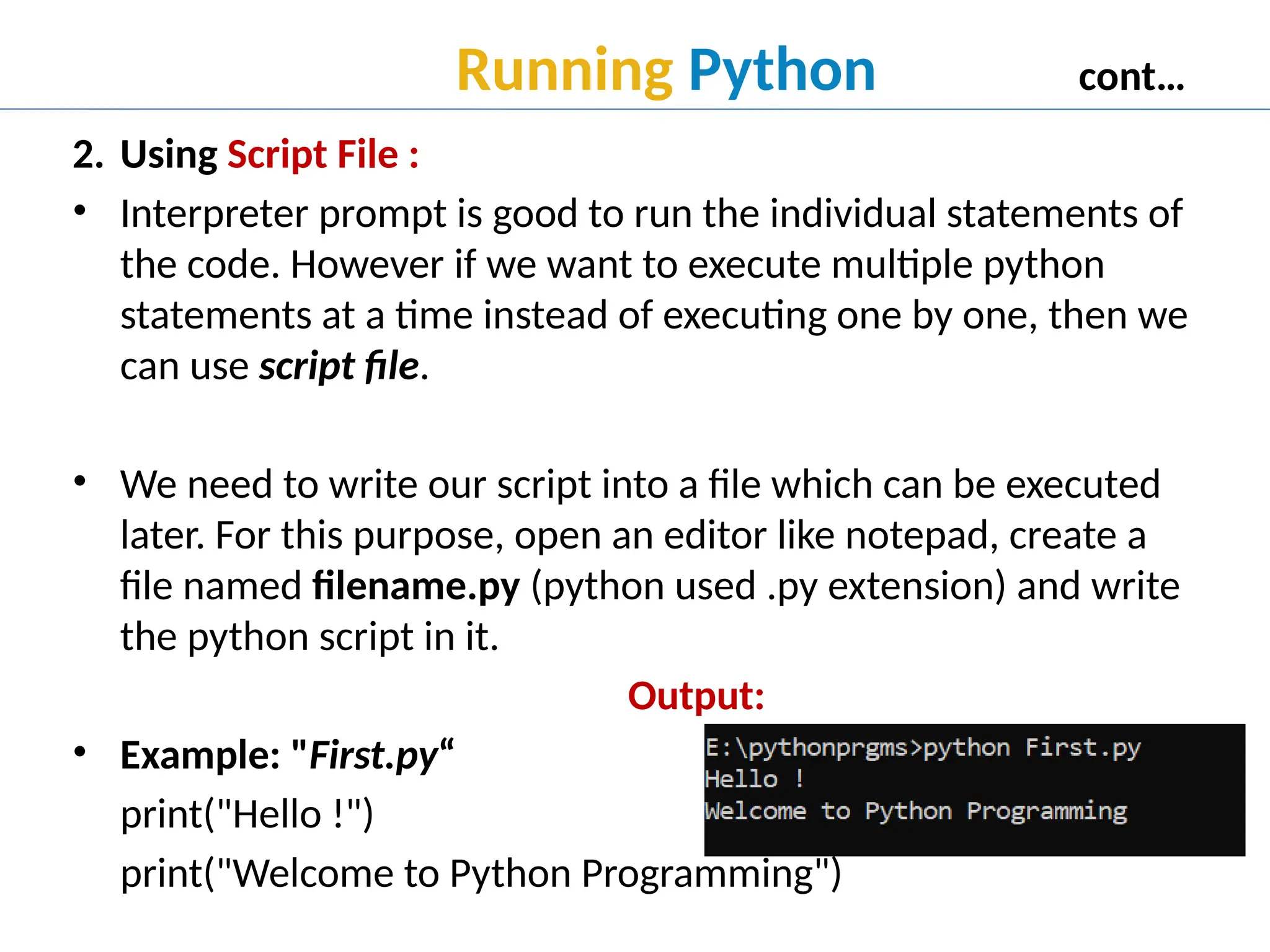Click the print("Welcome to Python Programming") line
This screenshot has height=952, width=1270.
coord(481,874)
